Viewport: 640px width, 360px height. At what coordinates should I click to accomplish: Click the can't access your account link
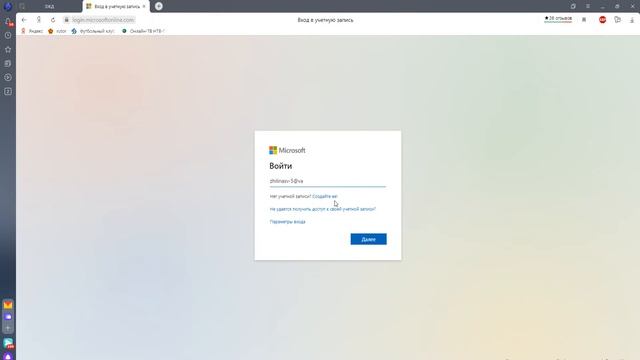(322, 209)
